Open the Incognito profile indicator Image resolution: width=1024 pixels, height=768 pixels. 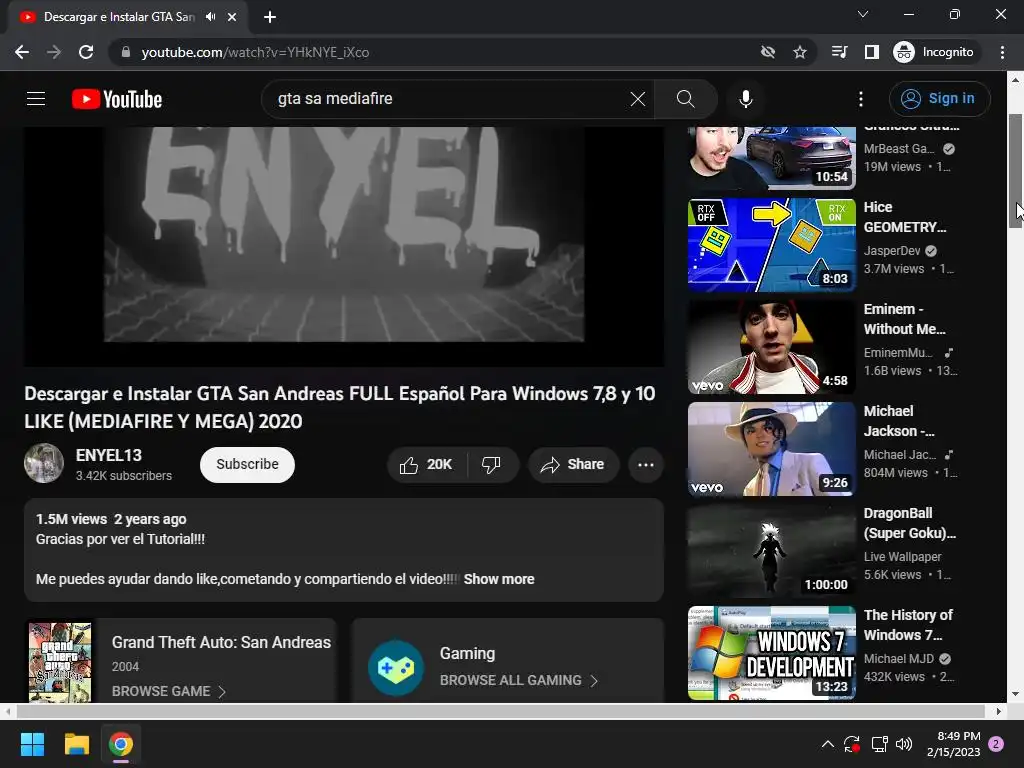934,52
